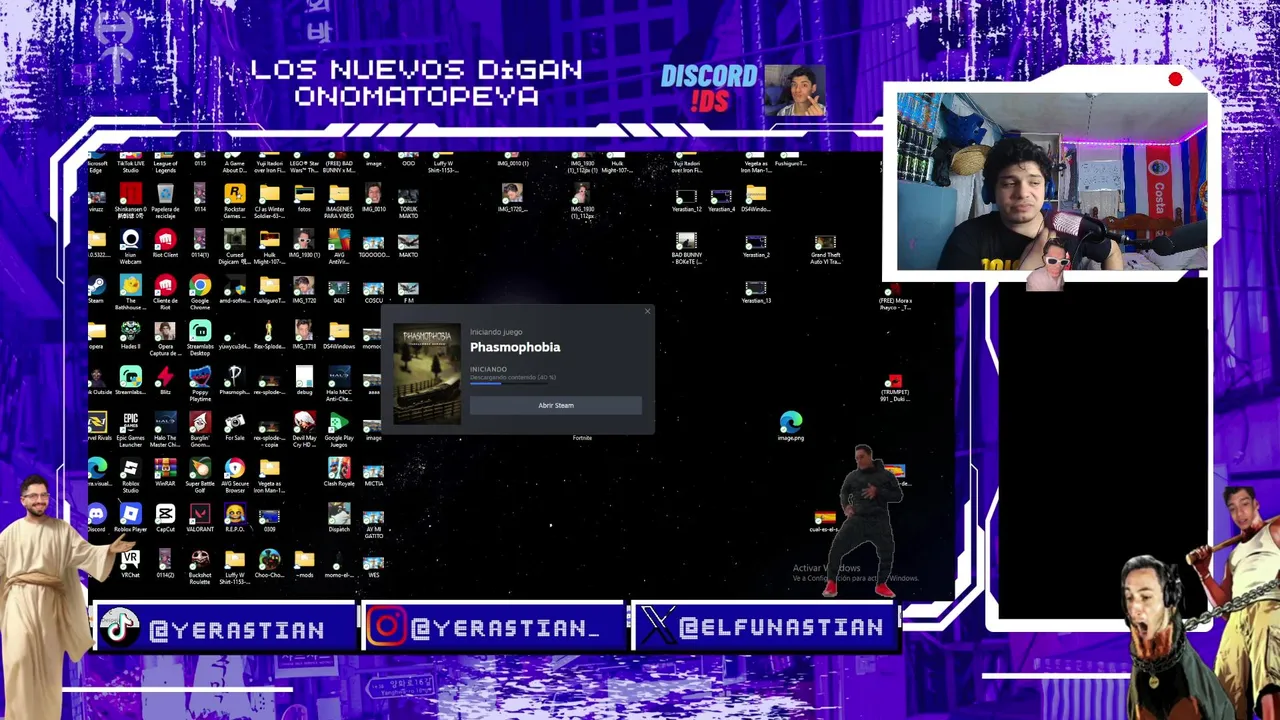Open the For Sale camera icon
Viewport: 1280px width, 720px height.
[234, 422]
